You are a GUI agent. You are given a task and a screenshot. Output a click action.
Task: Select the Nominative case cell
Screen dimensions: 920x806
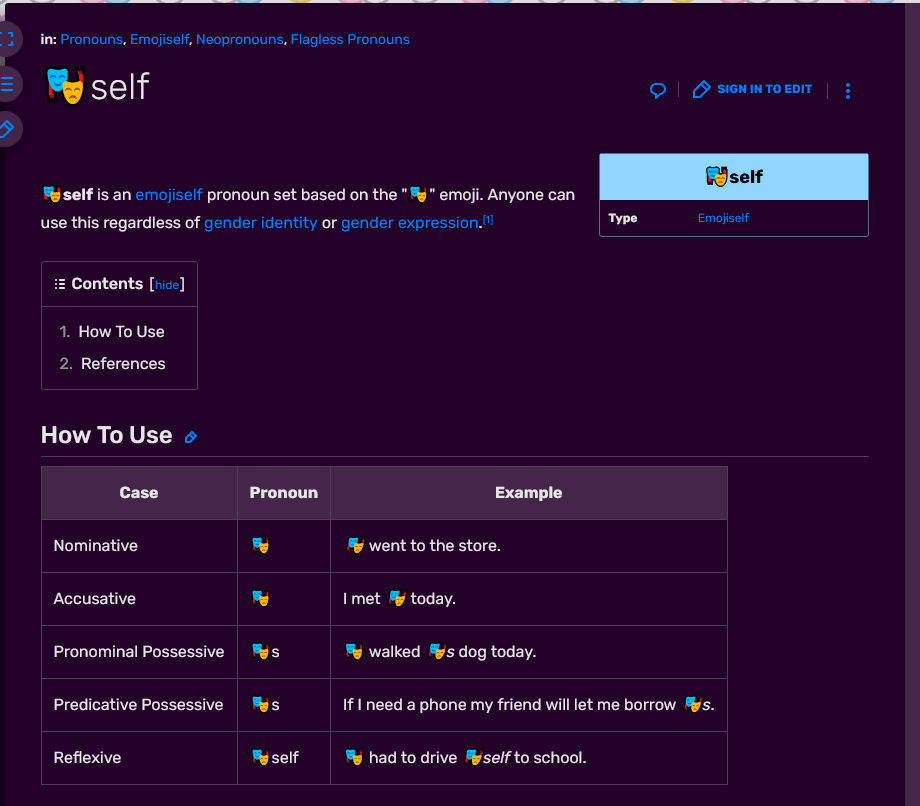click(139, 546)
